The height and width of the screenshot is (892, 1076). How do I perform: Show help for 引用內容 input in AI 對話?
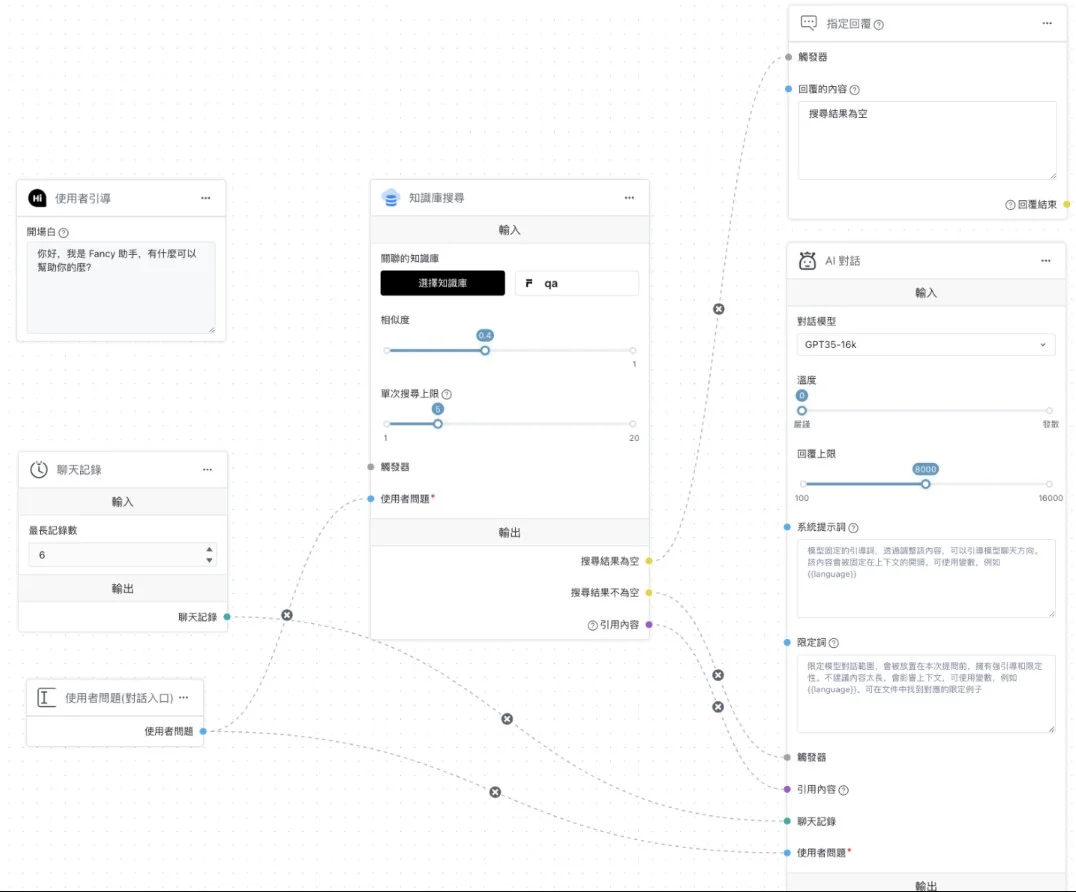[843, 790]
